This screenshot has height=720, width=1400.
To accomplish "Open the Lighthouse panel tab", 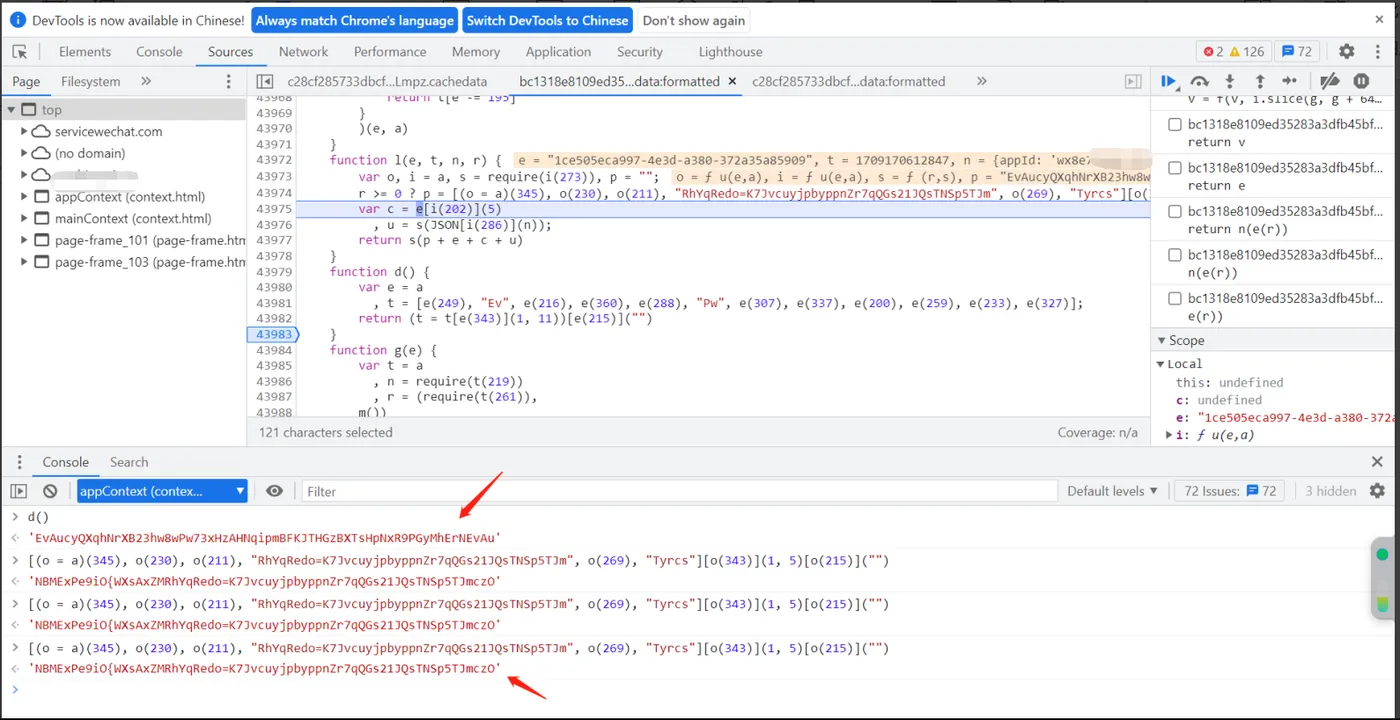I will tap(730, 52).
